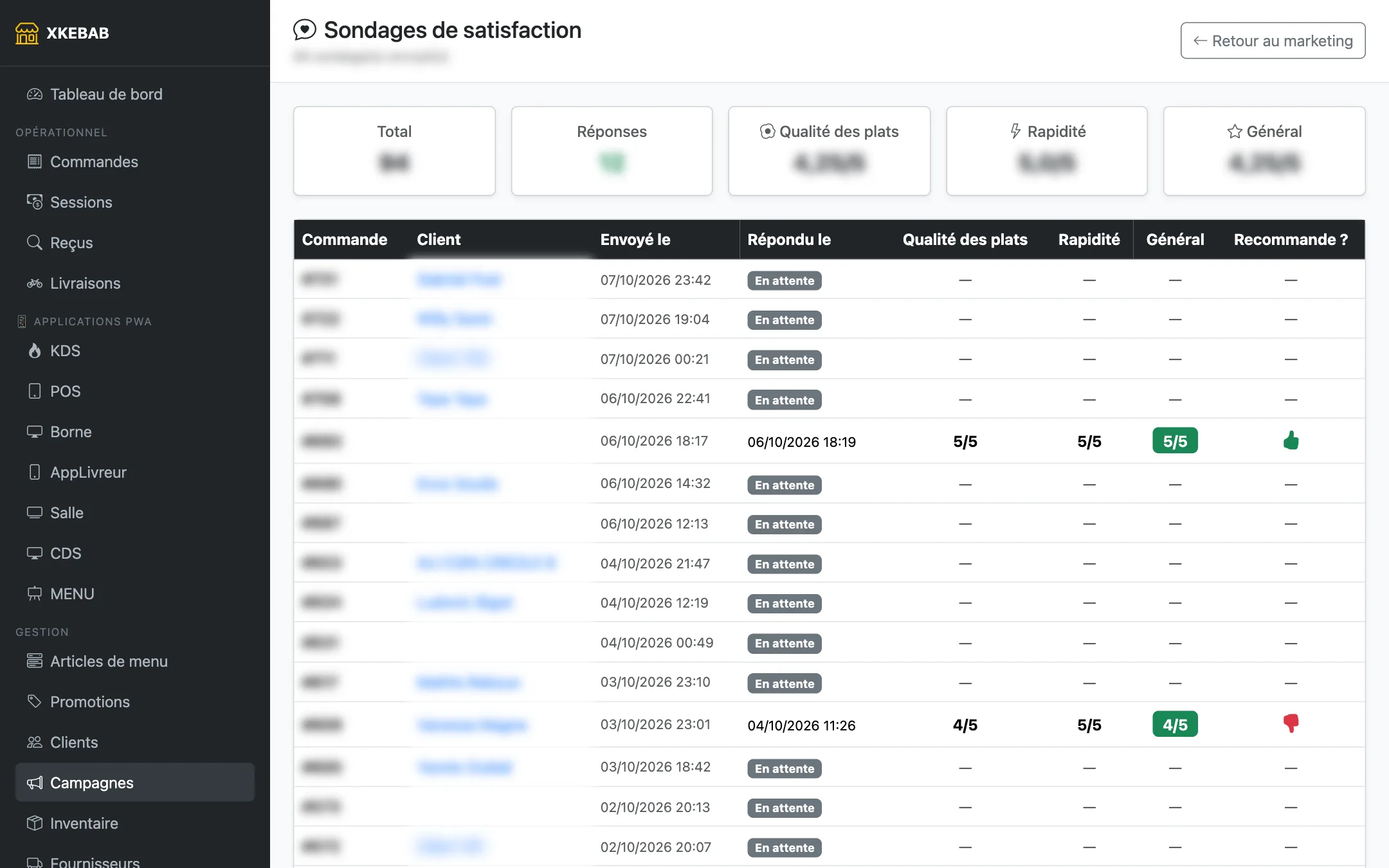Click En attente badge for 02/10/2026 20:13
The height and width of the screenshot is (868, 1389).
point(784,808)
